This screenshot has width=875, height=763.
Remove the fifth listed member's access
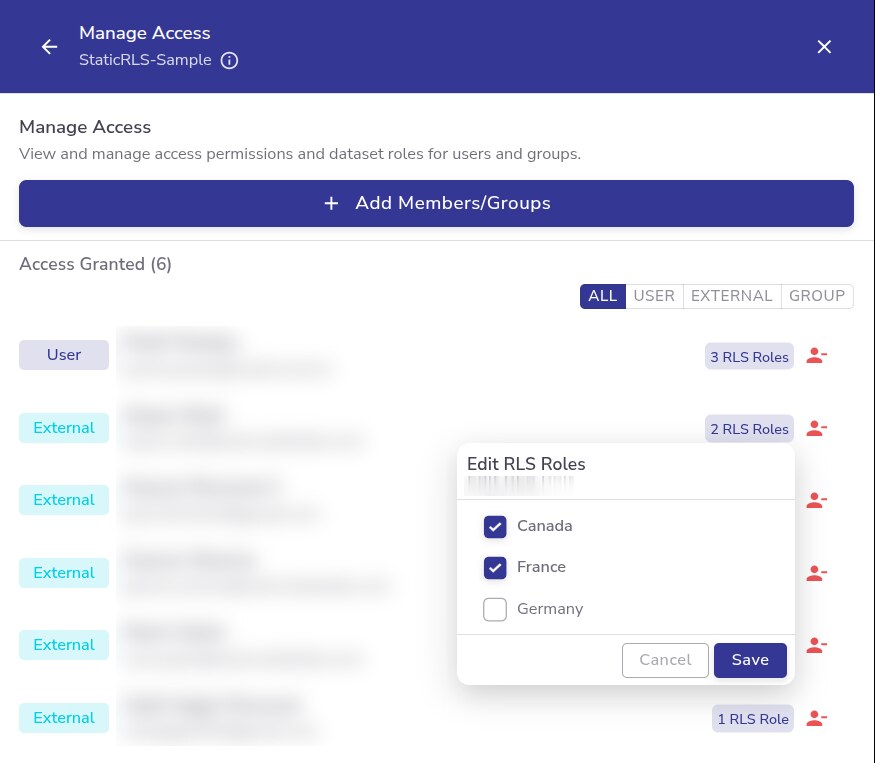click(816, 645)
